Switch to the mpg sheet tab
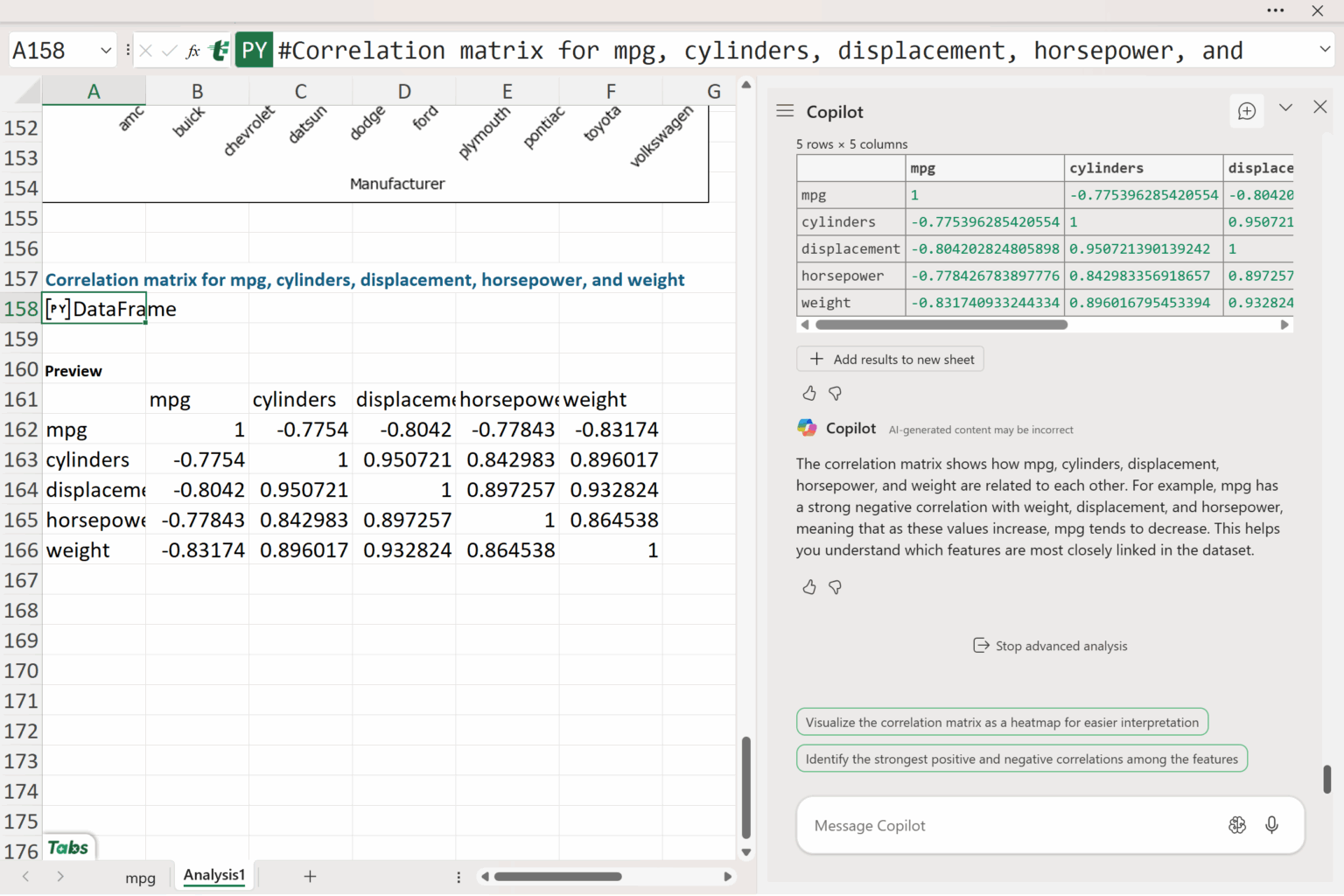Image resolution: width=1344 pixels, height=896 pixels. (140, 878)
